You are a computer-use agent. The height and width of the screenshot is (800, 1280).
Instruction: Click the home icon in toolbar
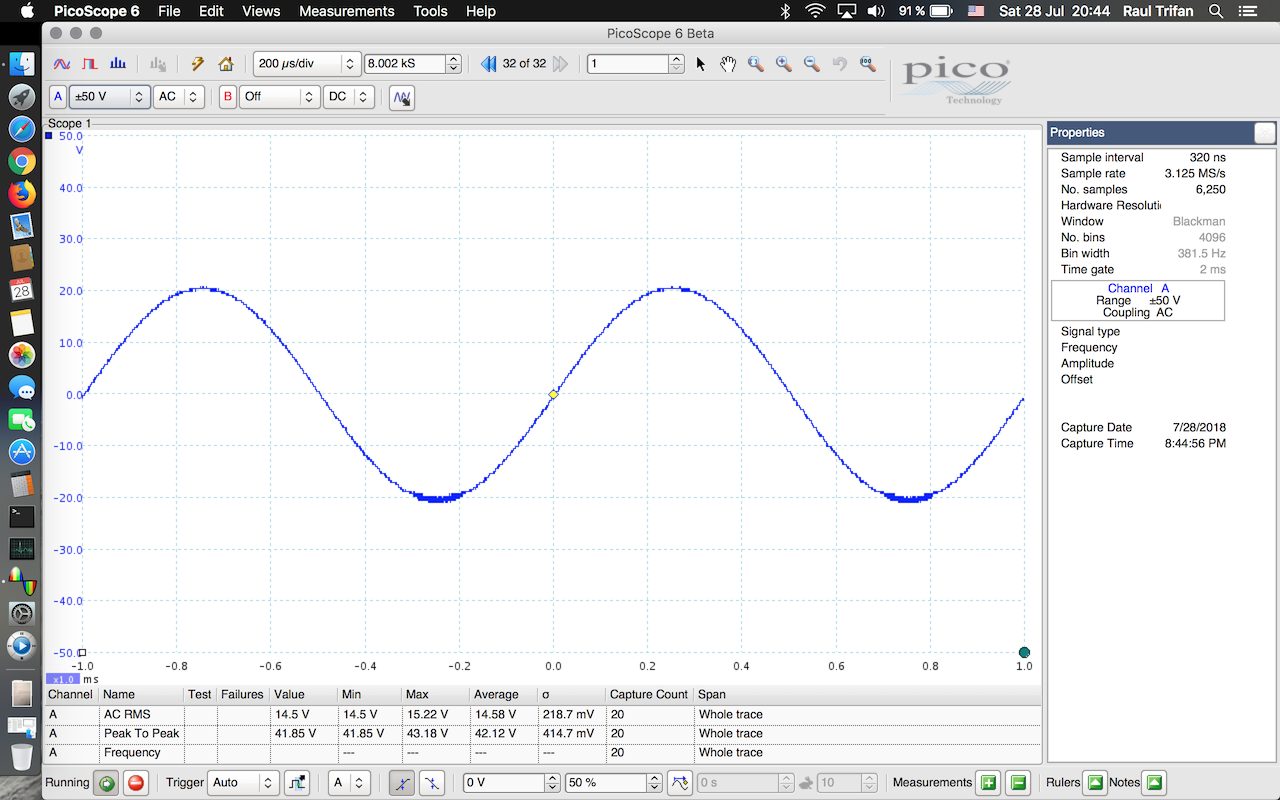pos(226,64)
